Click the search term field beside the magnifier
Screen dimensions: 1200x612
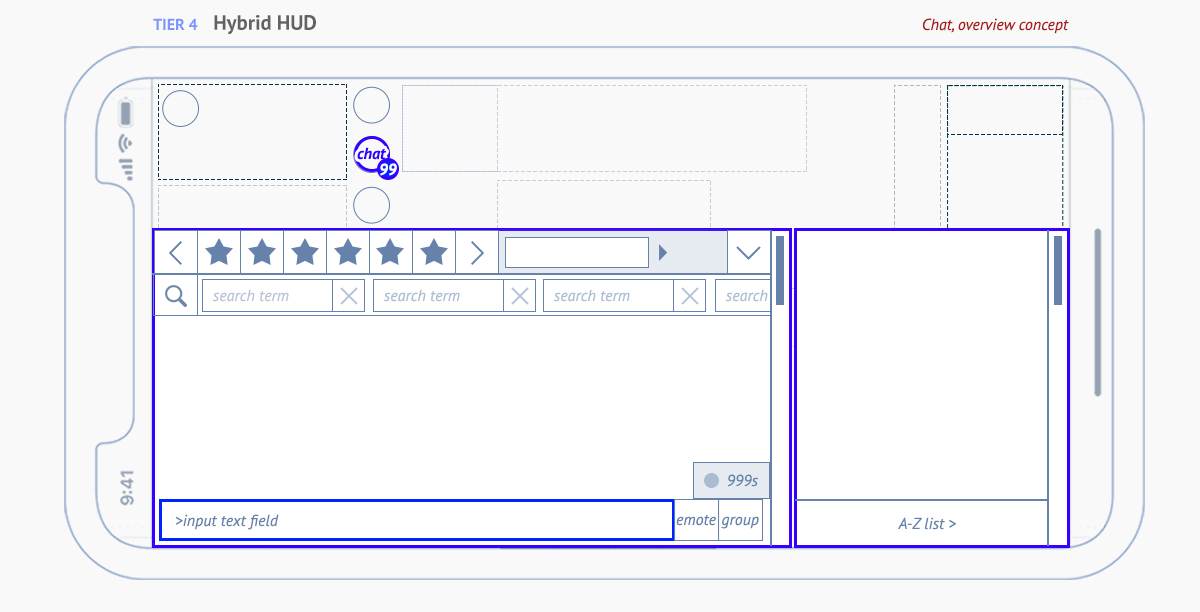(x=267, y=296)
